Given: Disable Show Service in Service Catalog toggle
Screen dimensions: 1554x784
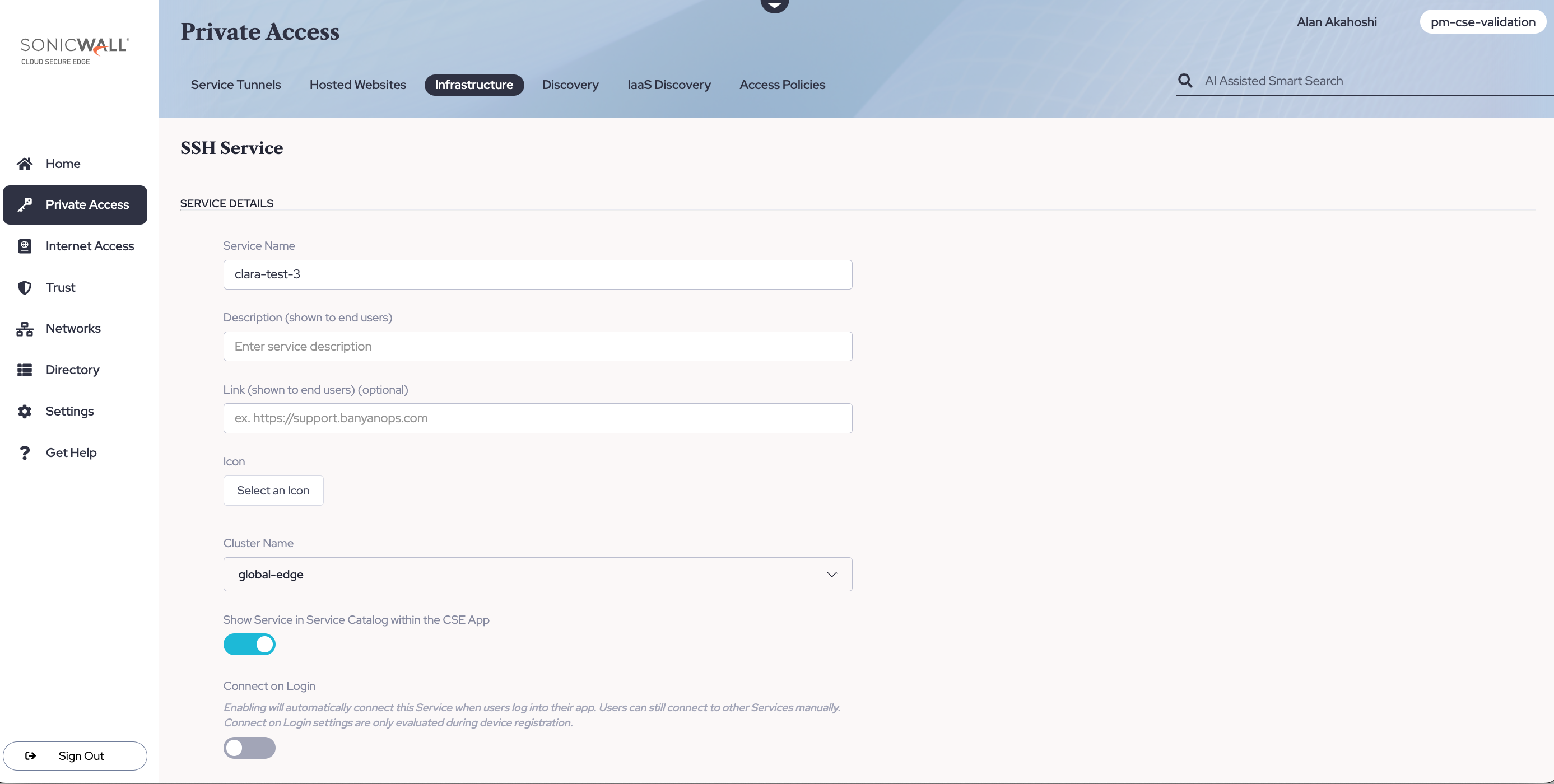Looking at the screenshot, I should point(249,644).
